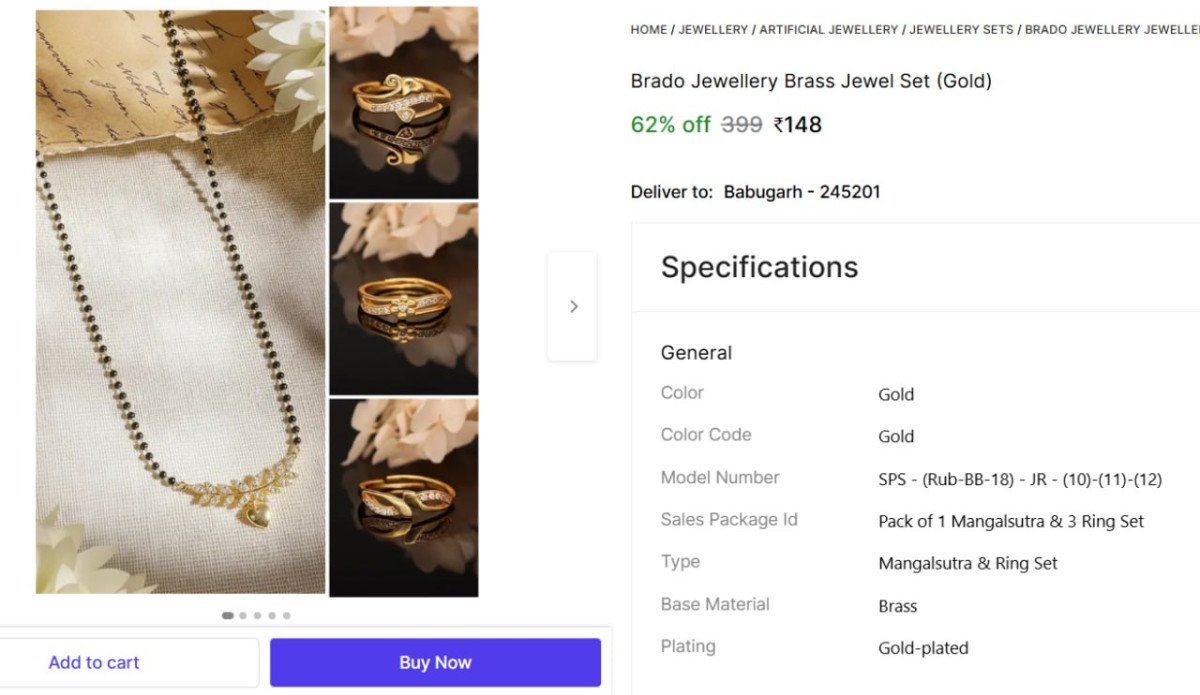View the top ring image with heart design
The image size is (1200, 695).
pyautogui.click(x=404, y=103)
